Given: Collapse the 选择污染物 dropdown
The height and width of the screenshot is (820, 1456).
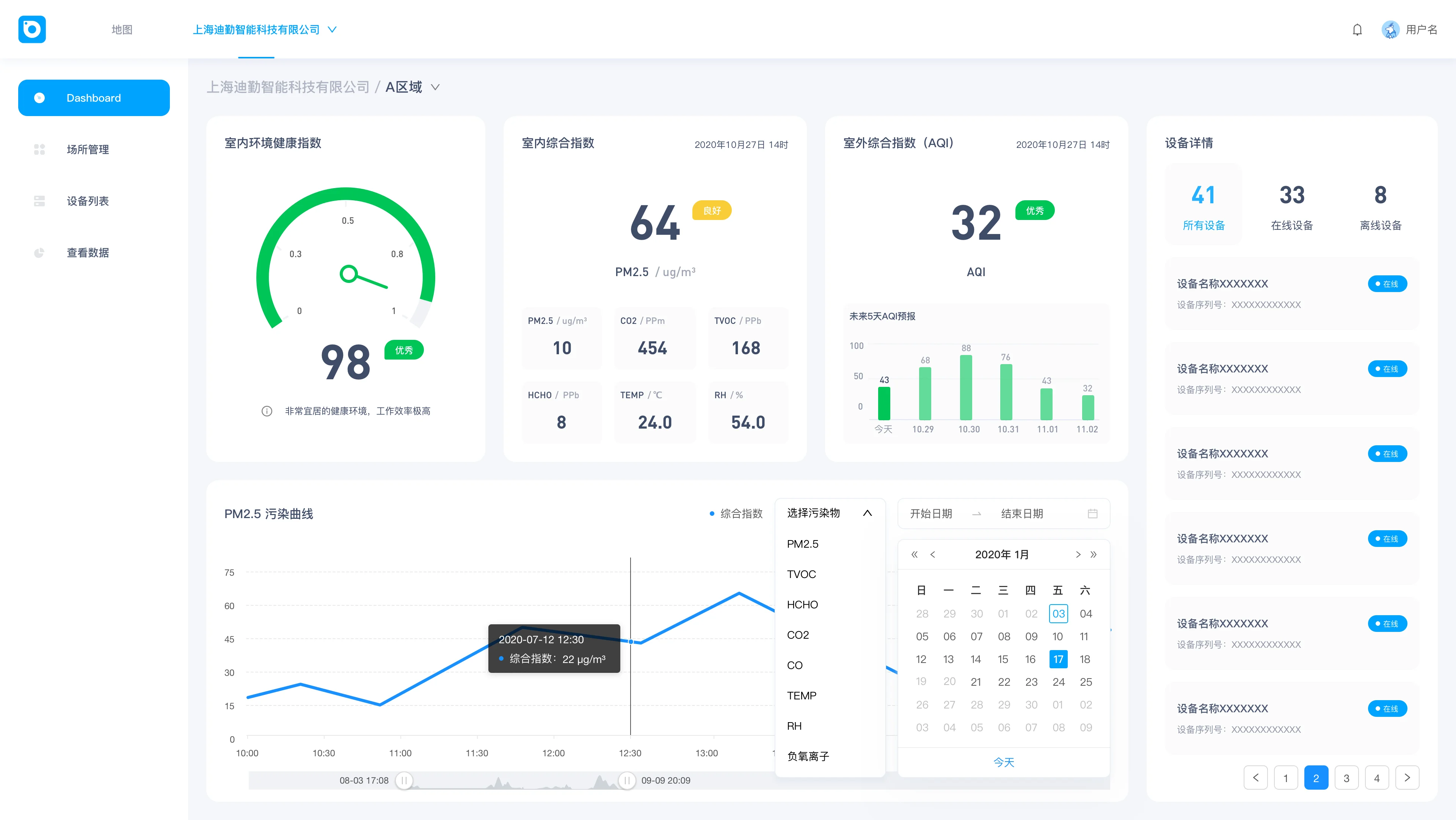Looking at the screenshot, I should (x=868, y=513).
